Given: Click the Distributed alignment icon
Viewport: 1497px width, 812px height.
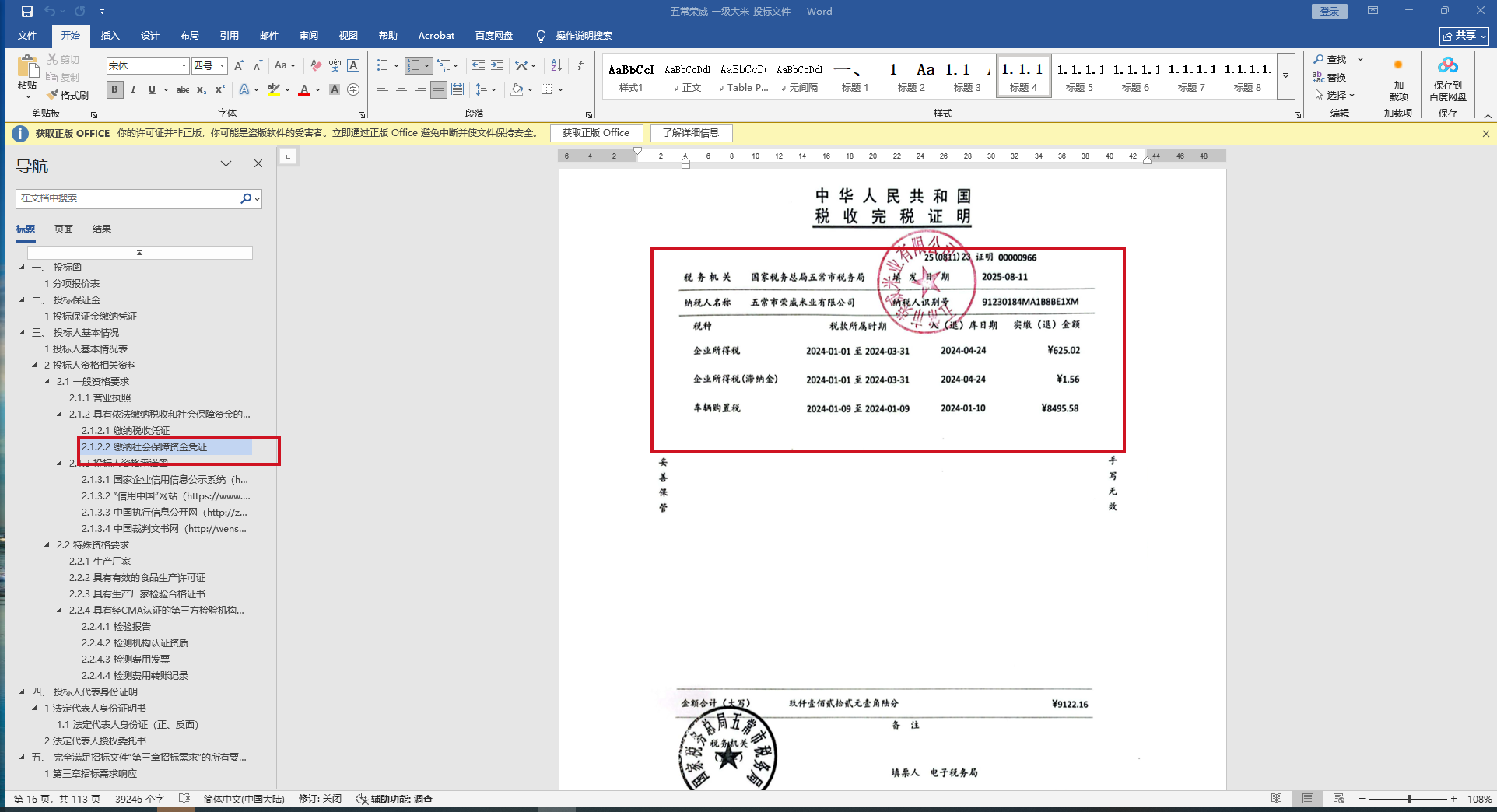Looking at the screenshot, I should (x=458, y=89).
